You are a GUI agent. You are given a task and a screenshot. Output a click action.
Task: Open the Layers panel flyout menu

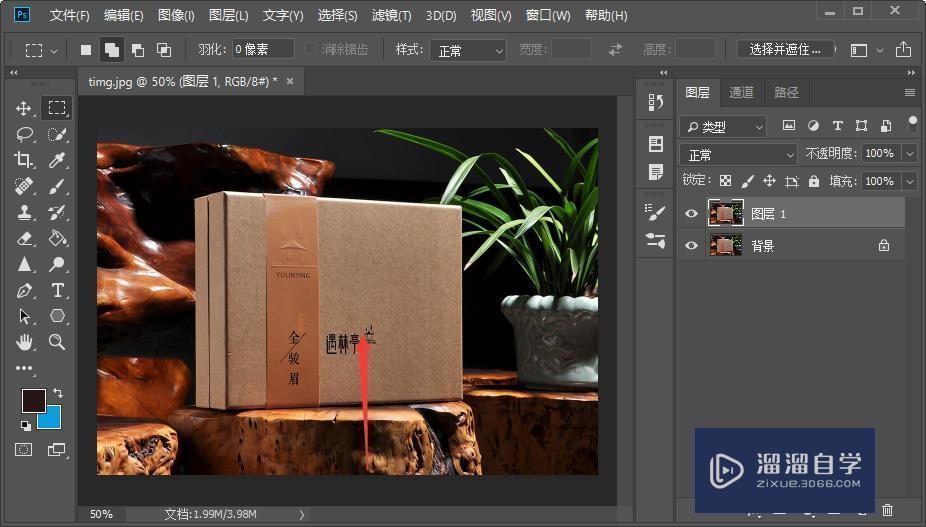909,93
